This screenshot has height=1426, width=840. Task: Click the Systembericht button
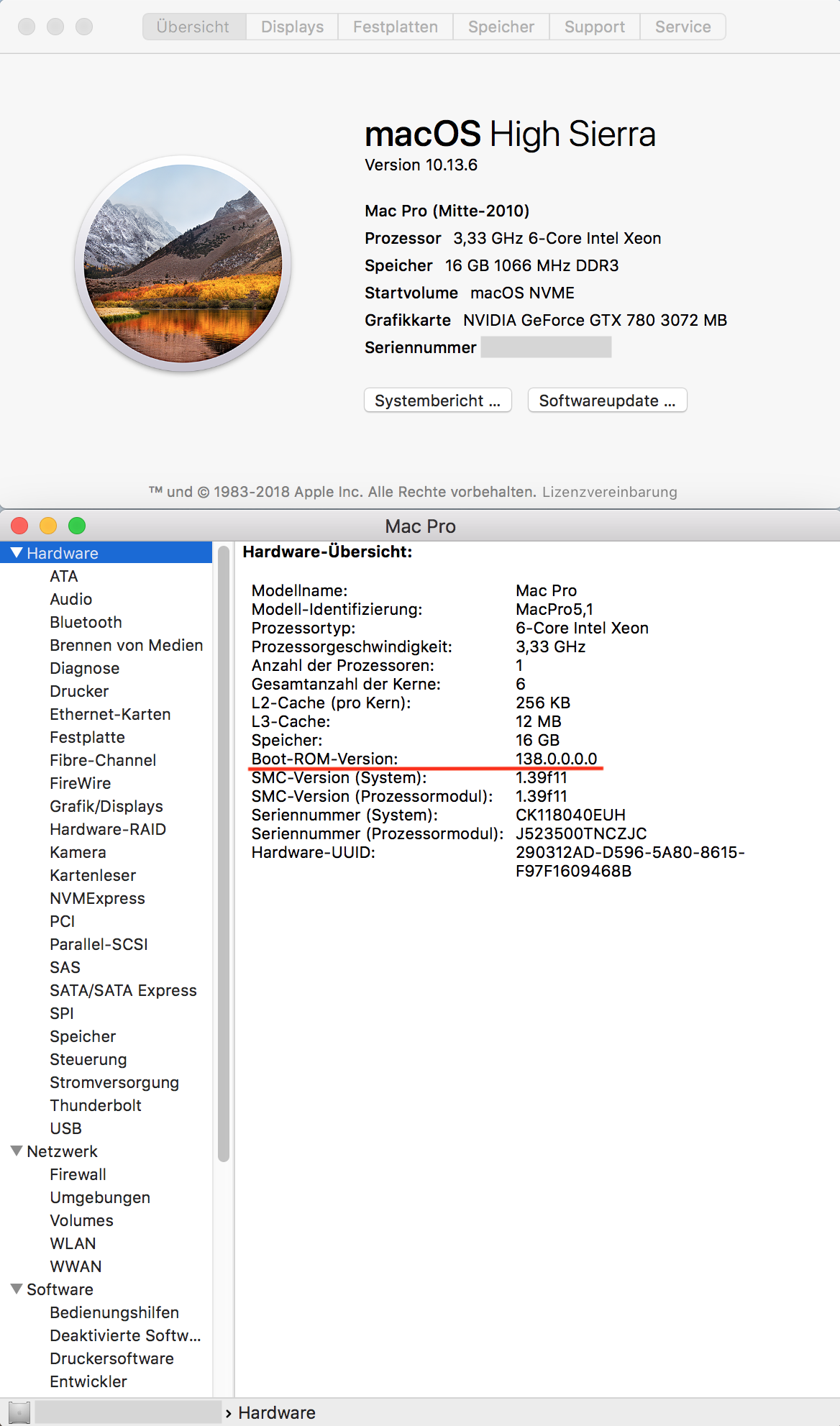coord(438,401)
